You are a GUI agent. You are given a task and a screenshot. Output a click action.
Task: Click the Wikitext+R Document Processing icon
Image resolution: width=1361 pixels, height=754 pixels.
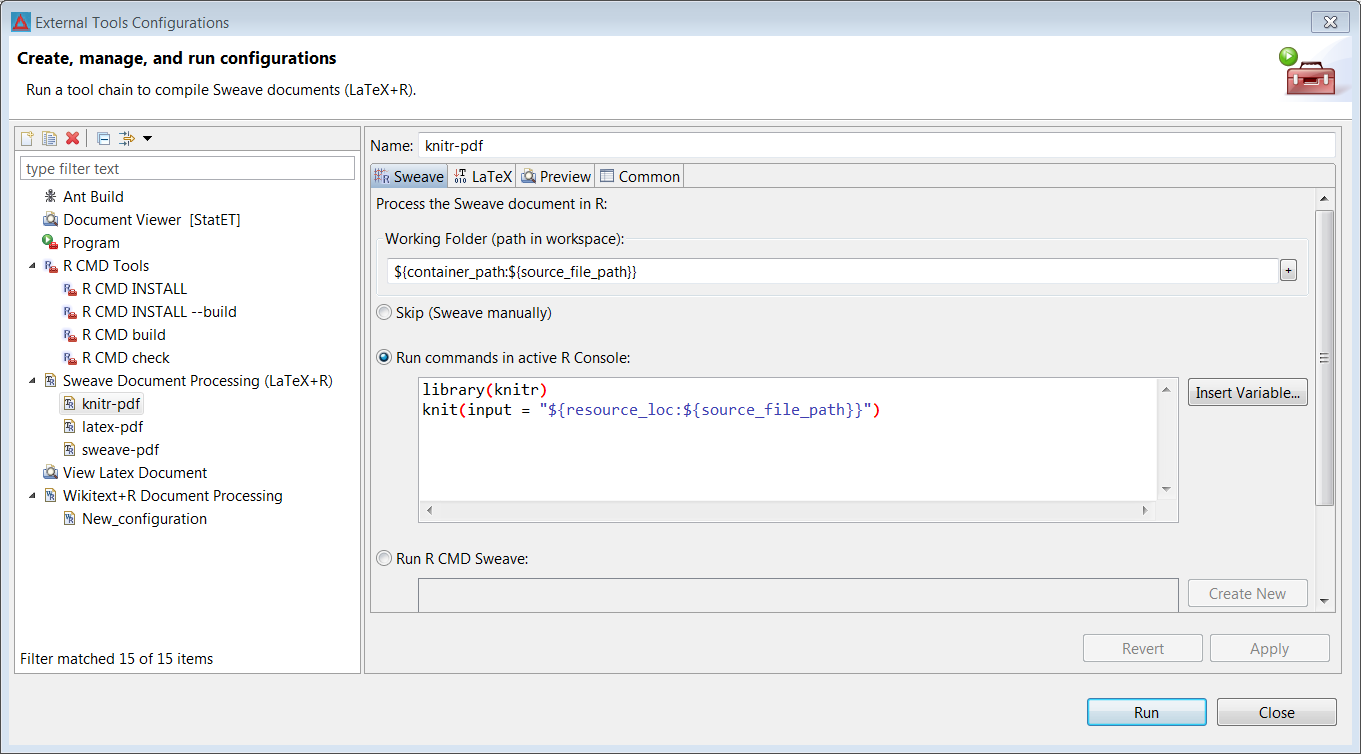tap(50, 496)
